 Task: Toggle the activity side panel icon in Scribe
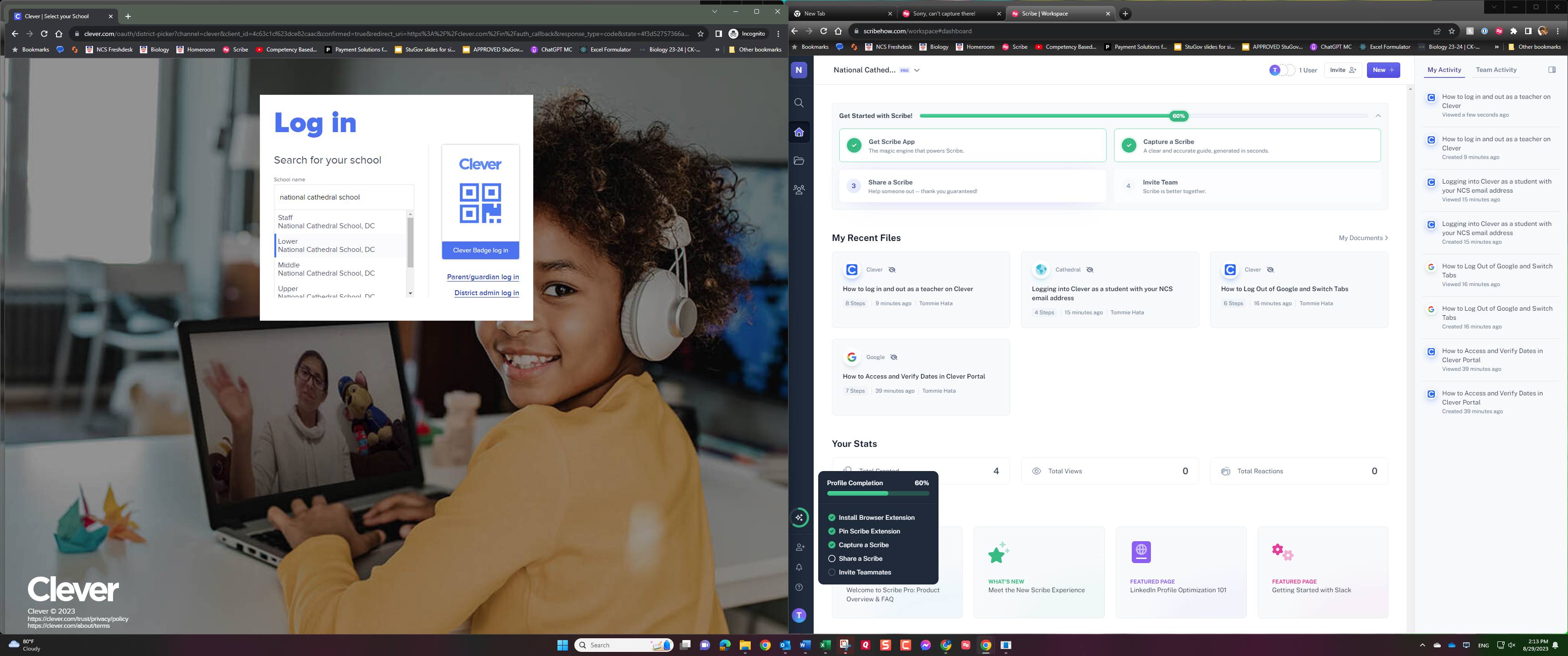tap(1552, 70)
